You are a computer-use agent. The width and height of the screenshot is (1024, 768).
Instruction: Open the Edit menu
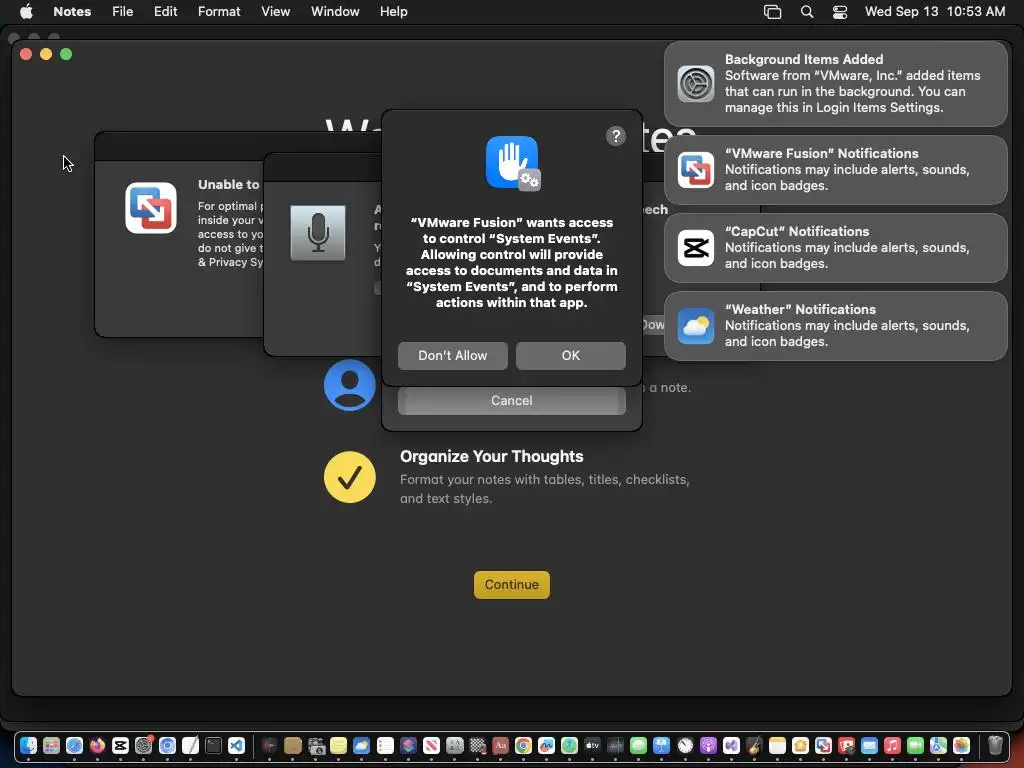pos(165,12)
